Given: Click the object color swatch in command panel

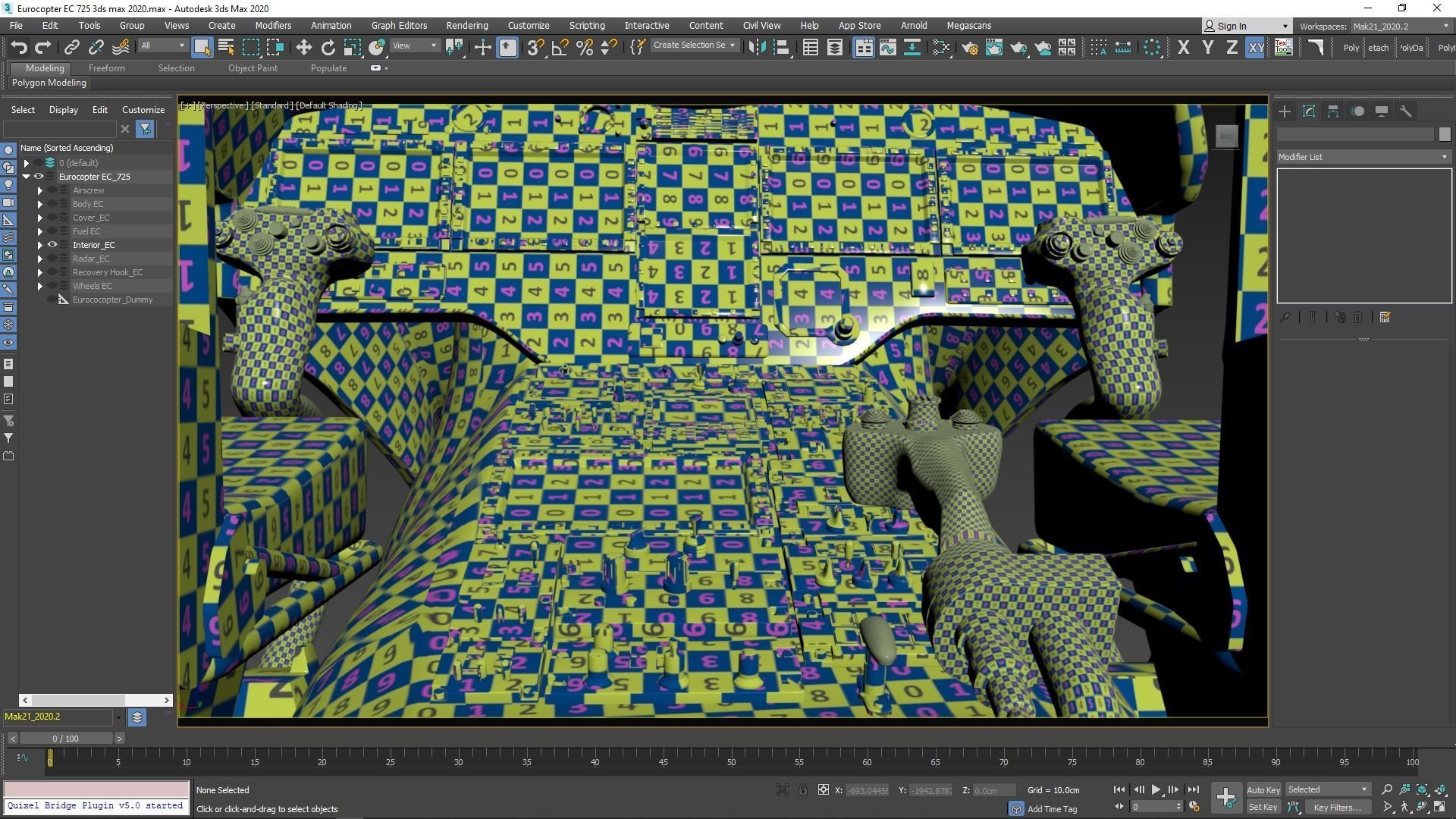Looking at the screenshot, I should [x=1444, y=134].
